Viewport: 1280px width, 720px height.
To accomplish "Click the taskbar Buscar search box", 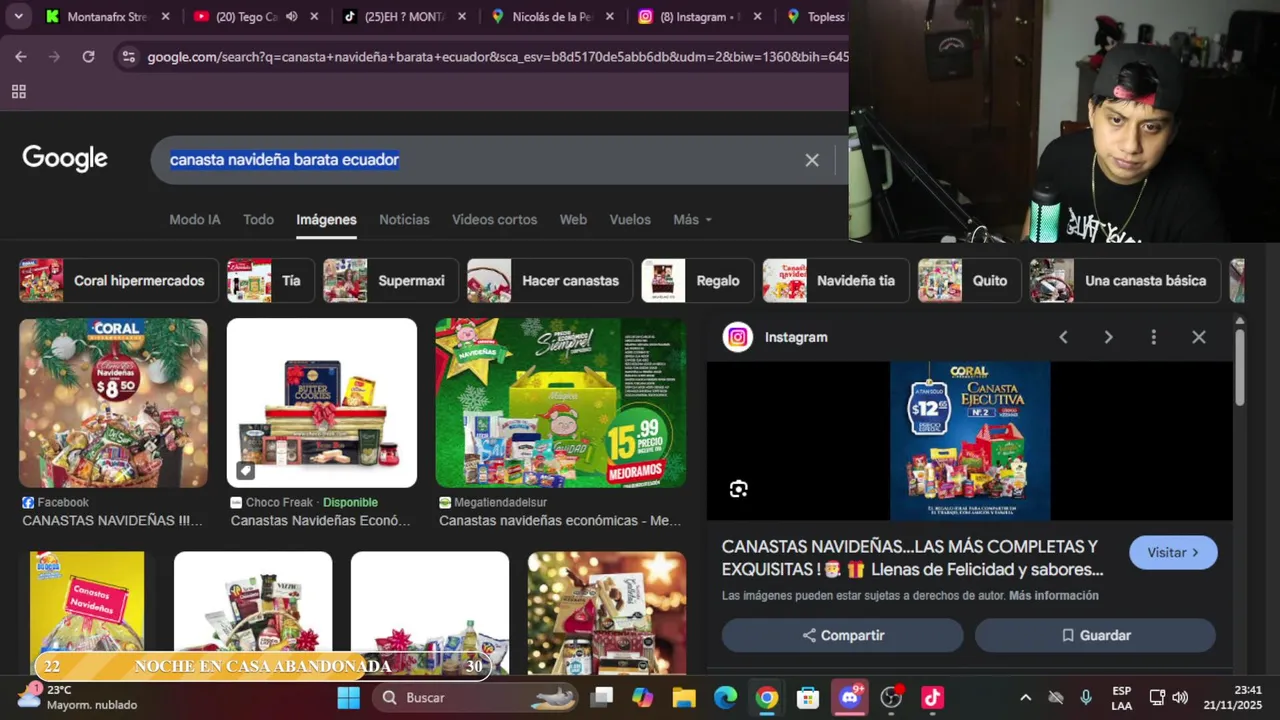I will [476, 697].
